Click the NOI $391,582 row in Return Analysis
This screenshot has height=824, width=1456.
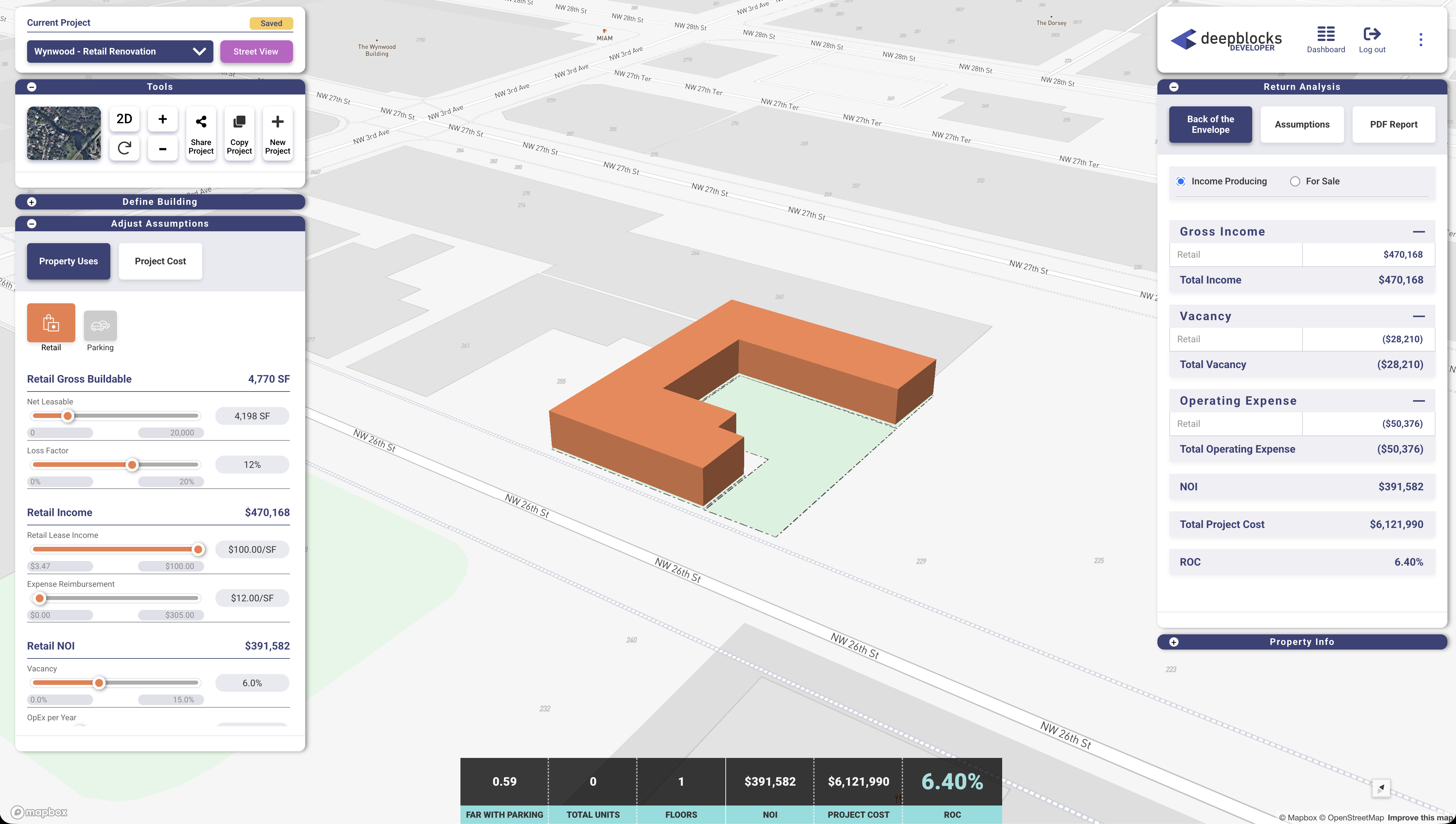(x=1302, y=487)
